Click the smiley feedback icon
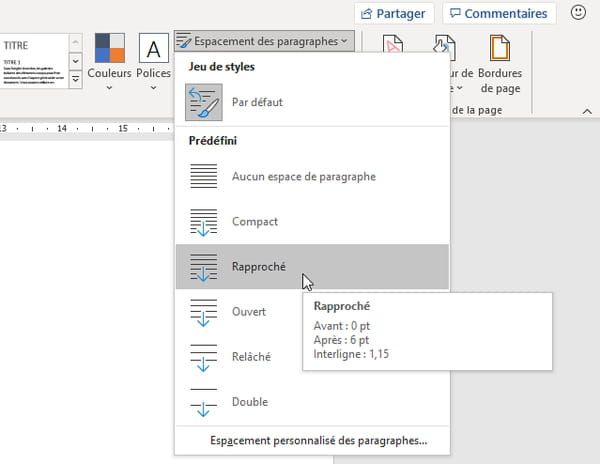600x464 pixels. pos(578,13)
